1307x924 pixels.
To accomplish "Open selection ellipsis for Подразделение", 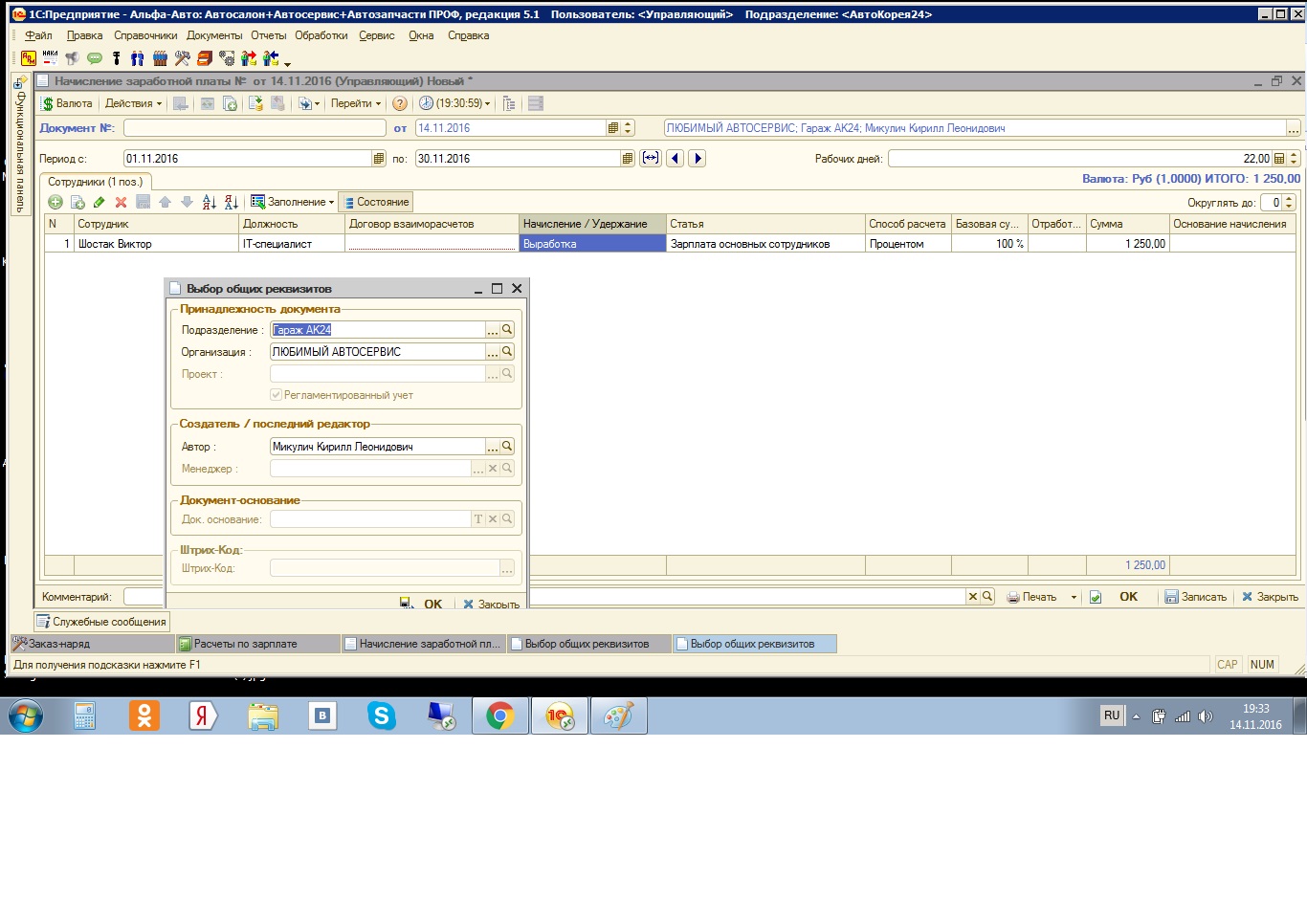I will [x=493, y=329].
